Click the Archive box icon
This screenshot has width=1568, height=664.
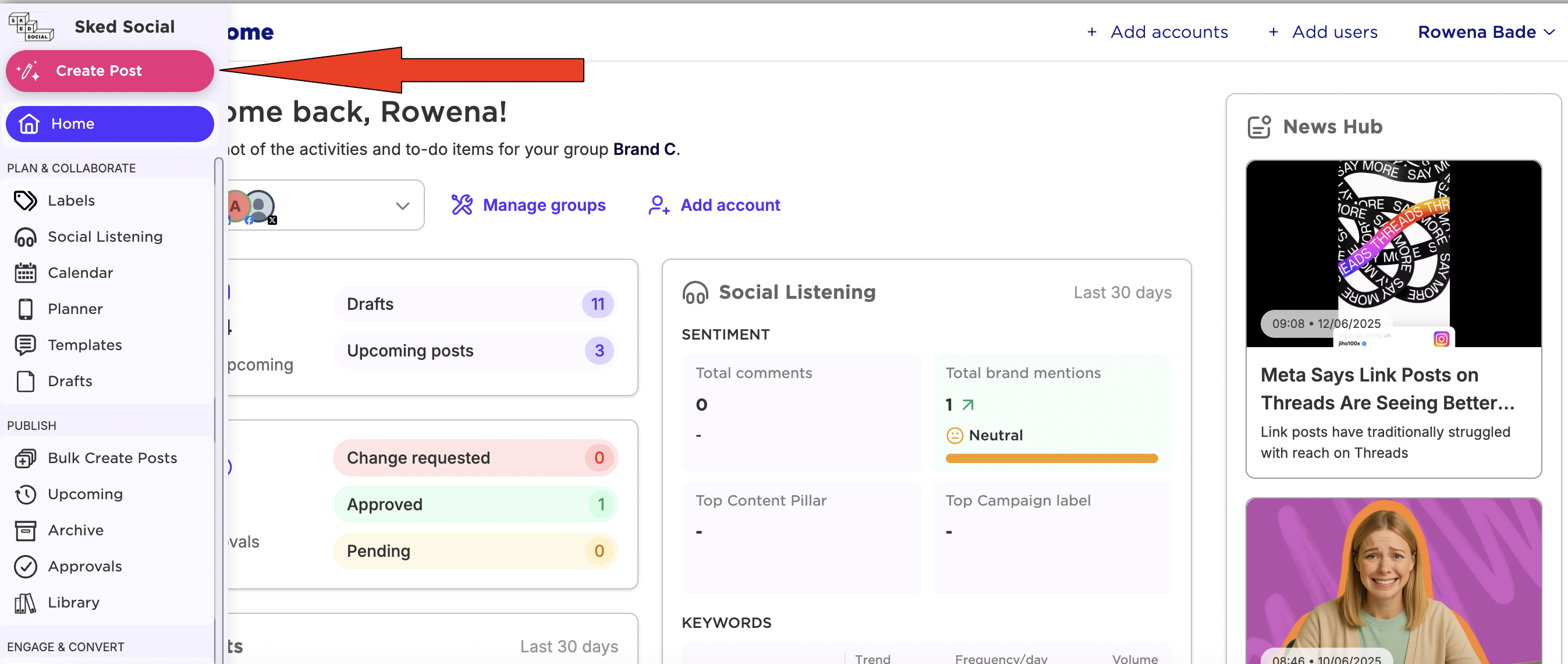26,531
